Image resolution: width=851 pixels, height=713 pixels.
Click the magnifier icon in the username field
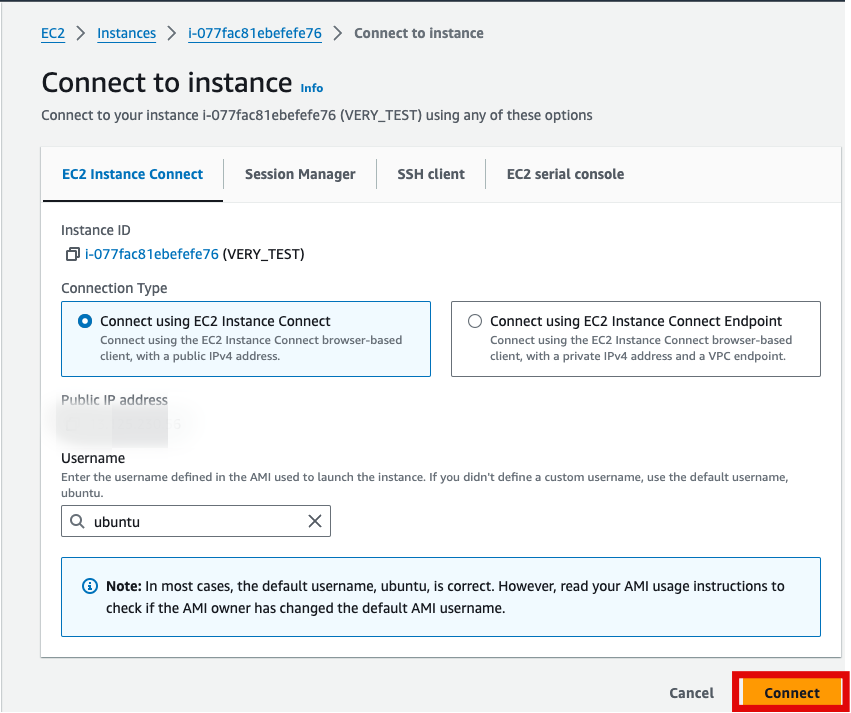[78, 521]
